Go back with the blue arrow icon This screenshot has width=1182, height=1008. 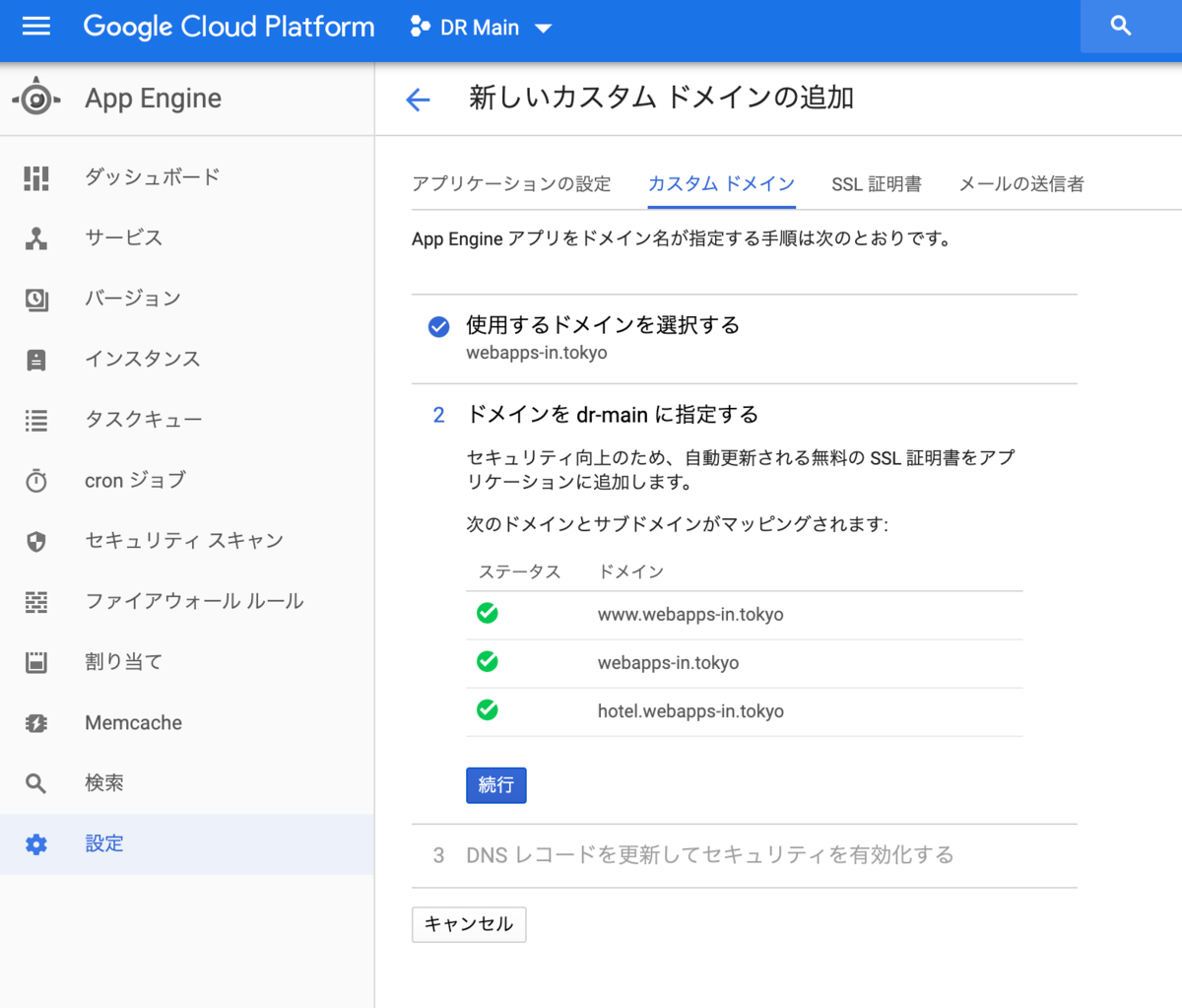[418, 100]
